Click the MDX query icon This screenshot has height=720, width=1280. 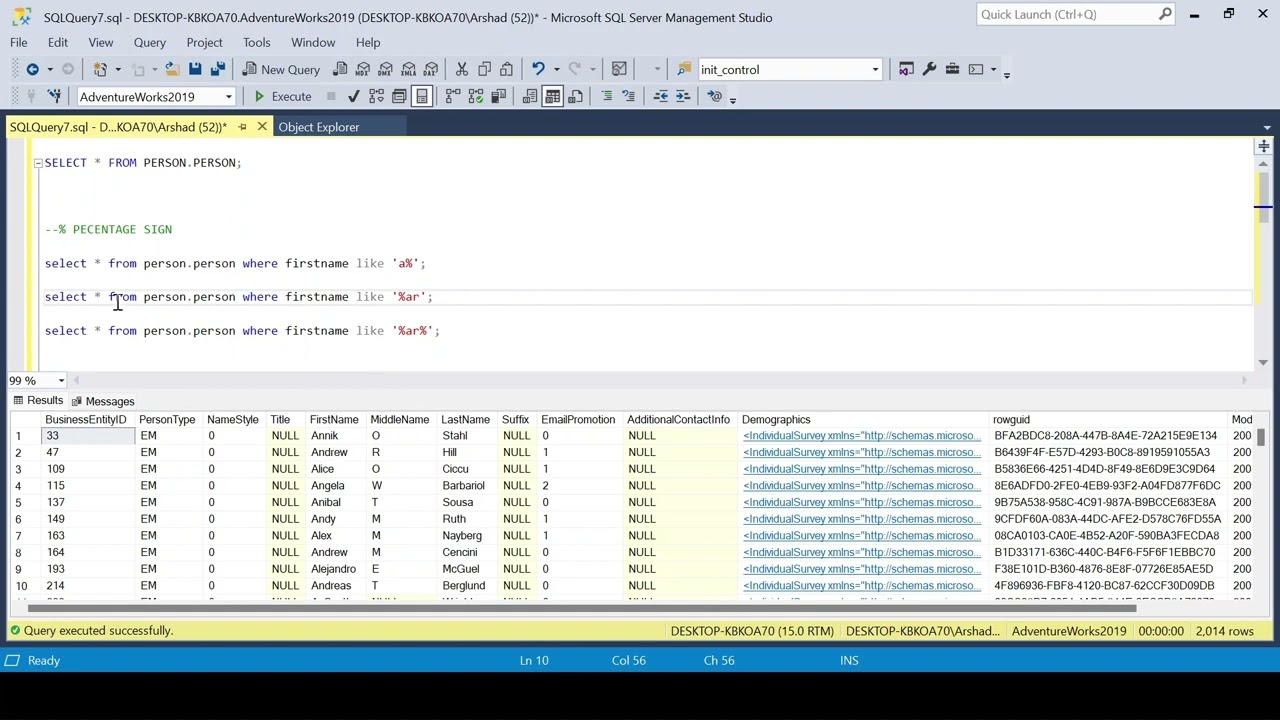[363, 69]
